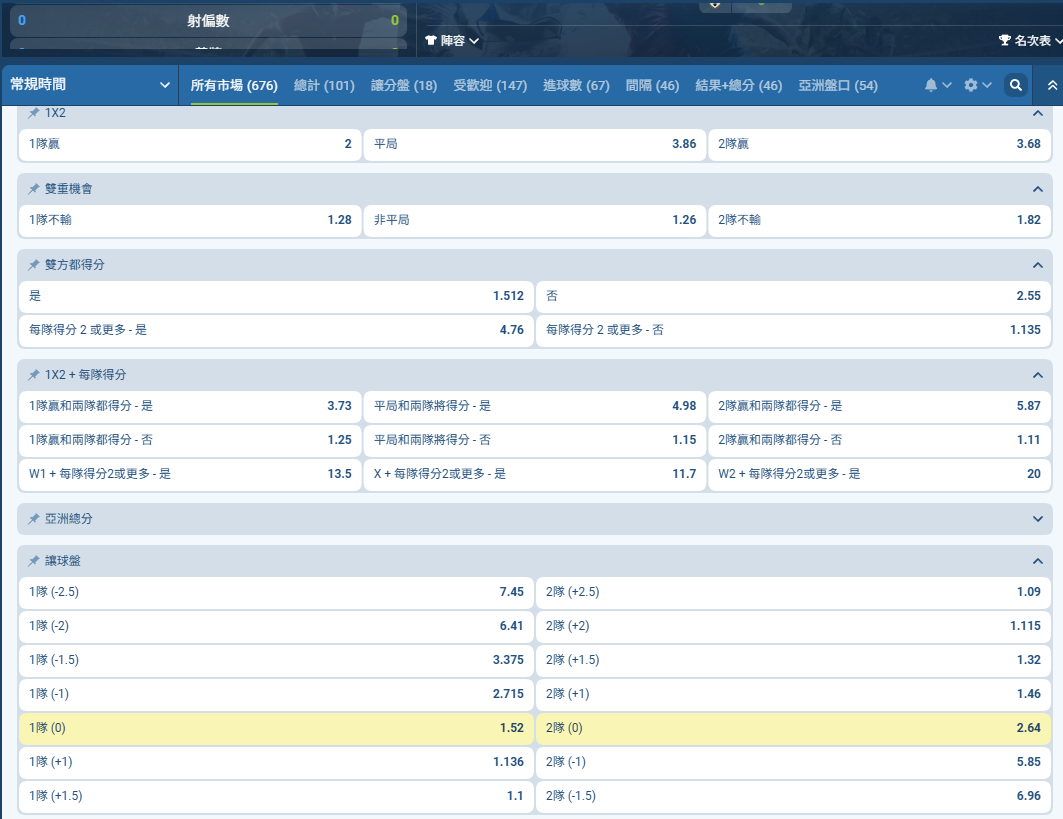The height and width of the screenshot is (819, 1063).
Task: Select highlighted 1隊 (0) handicap at 1.52
Action: click(275, 728)
